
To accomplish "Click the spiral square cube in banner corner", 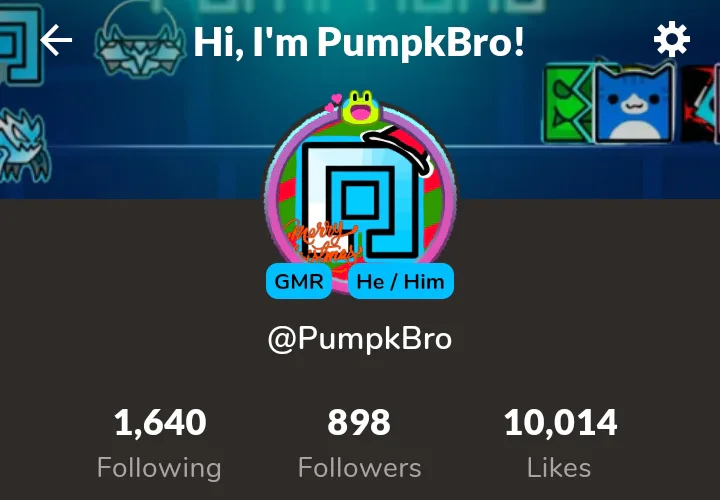I will [x=21, y=44].
